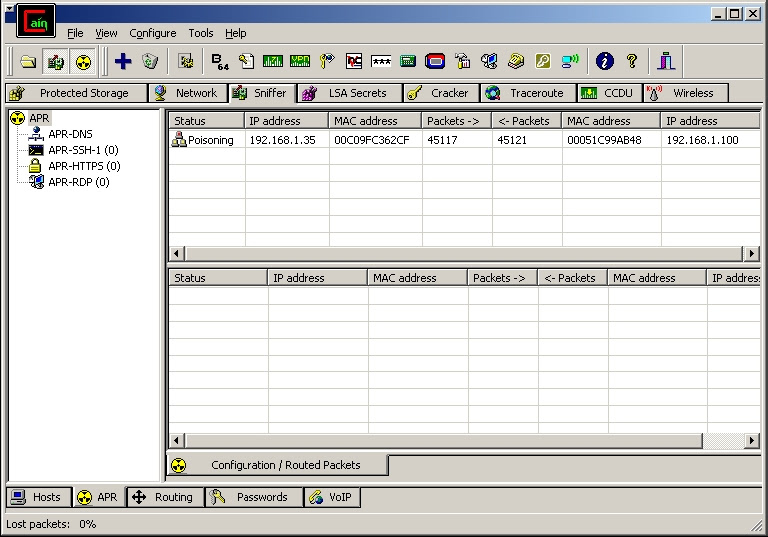
Task: Open the Passwords bottom tab
Action: coord(254,497)
